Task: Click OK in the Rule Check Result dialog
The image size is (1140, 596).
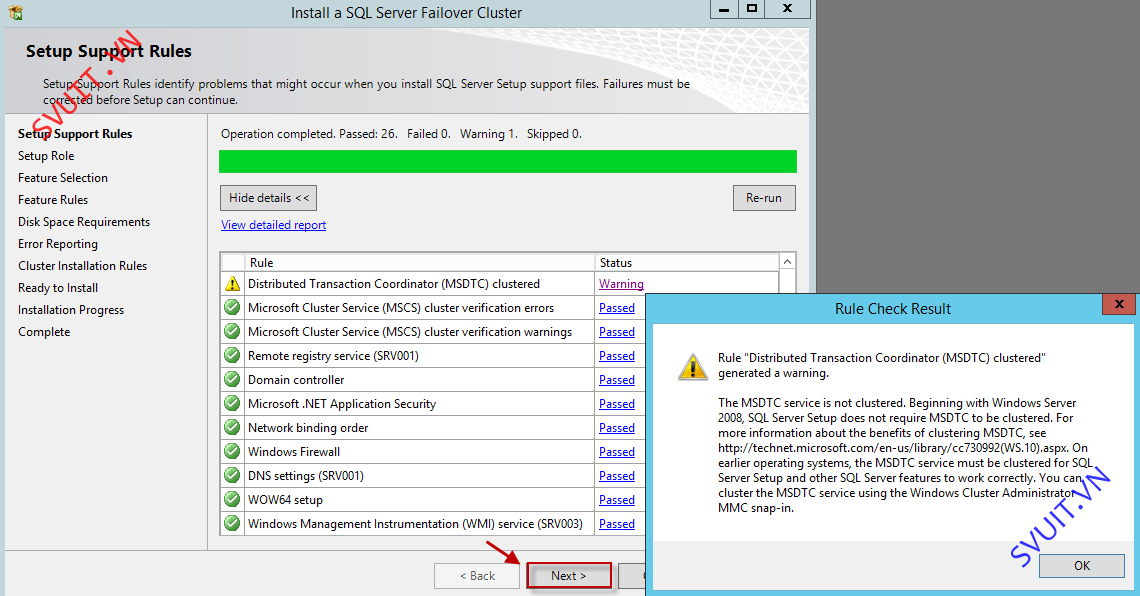Action: (x=1081, y=565)
